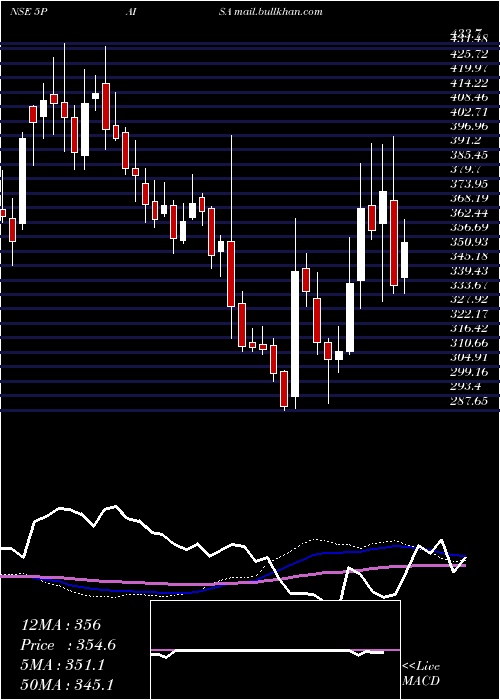Viewport: 500px width, 700px height.
Task: Click the <<Live MACD label
Action: click(421, 673)
